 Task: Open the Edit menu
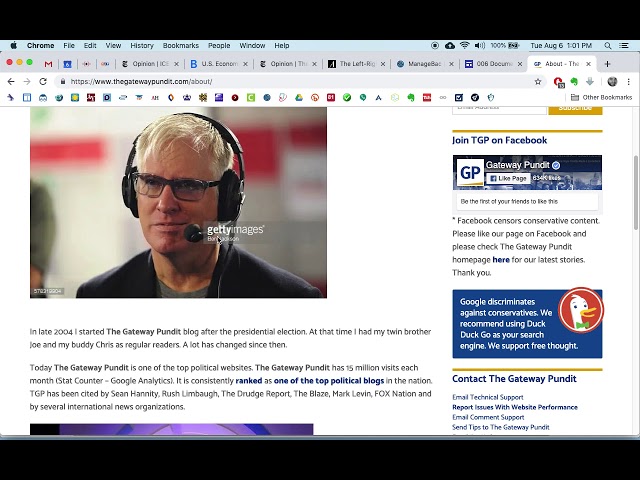pos(90,46)
